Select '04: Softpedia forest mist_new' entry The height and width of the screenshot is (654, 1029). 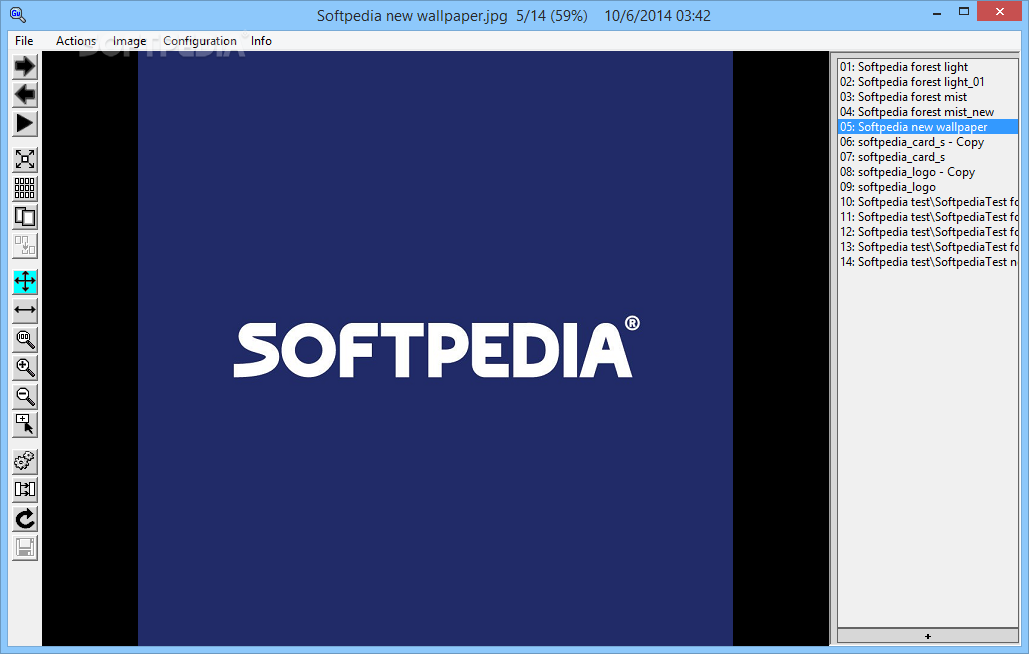coord(928,112)
